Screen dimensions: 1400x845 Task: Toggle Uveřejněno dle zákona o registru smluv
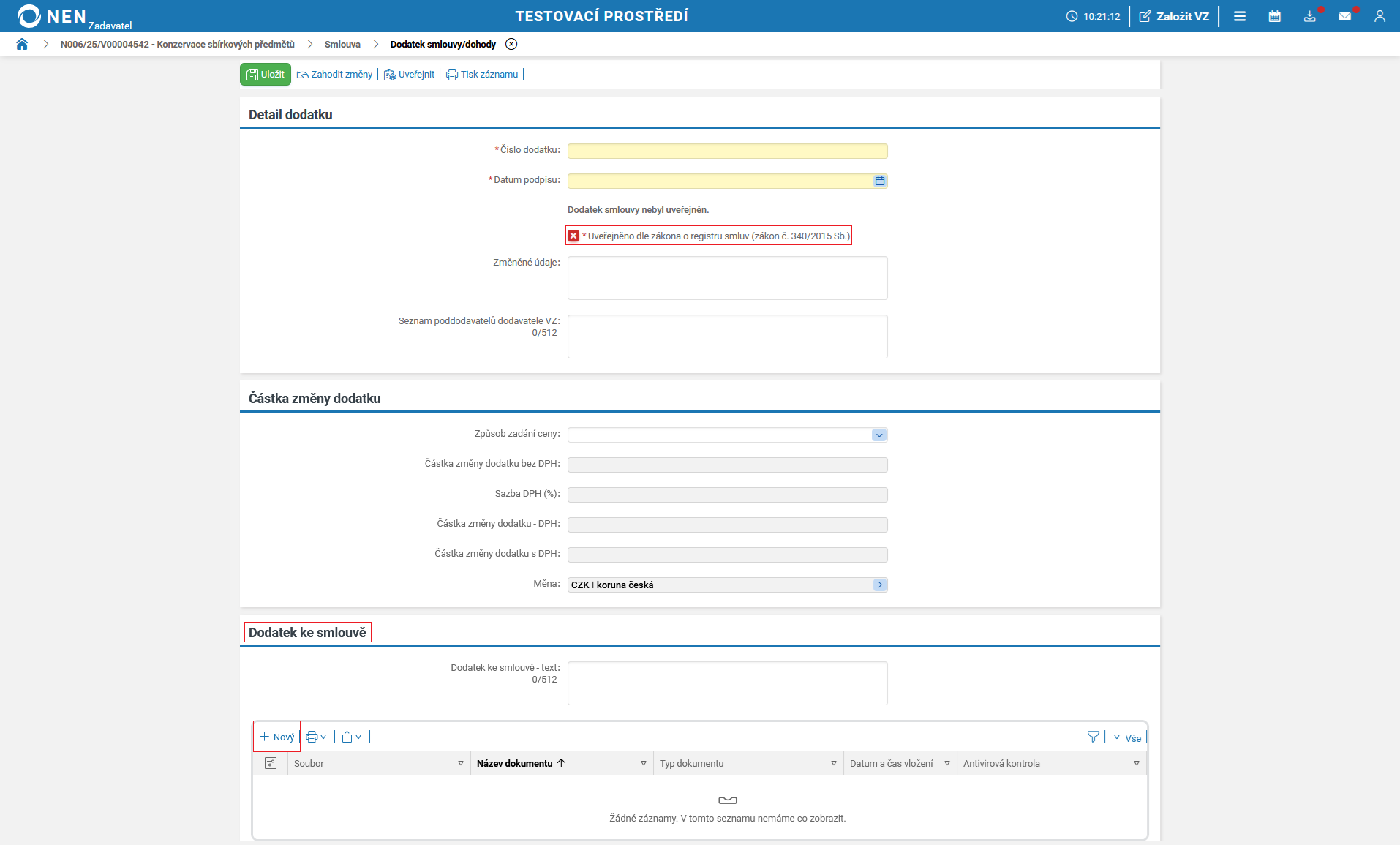573,236
